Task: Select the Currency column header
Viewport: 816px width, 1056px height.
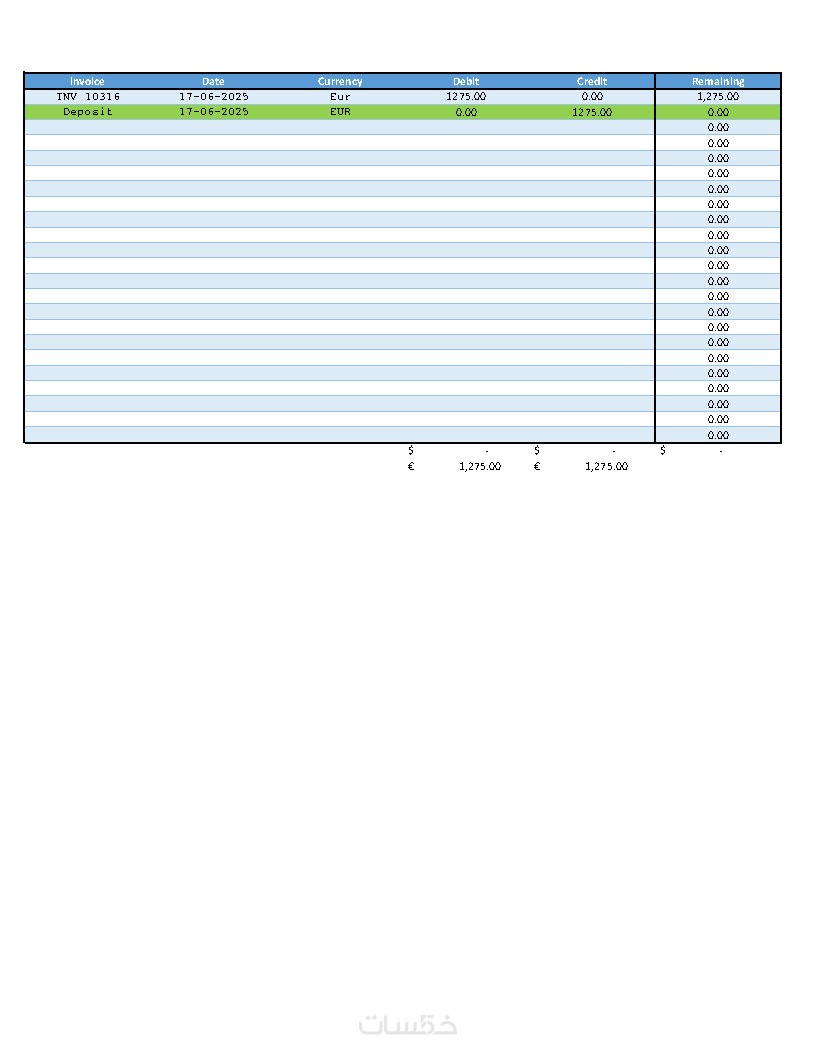Action: (340, 81)
